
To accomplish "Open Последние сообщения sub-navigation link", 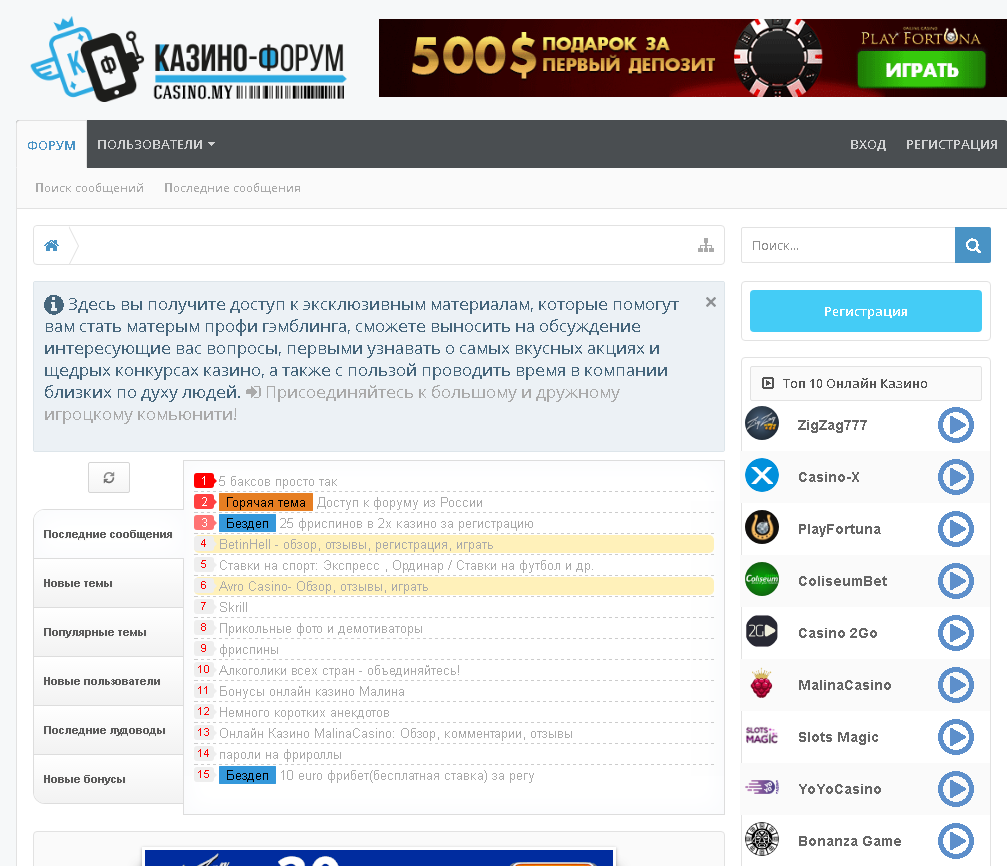I will (x=232, y=188).
